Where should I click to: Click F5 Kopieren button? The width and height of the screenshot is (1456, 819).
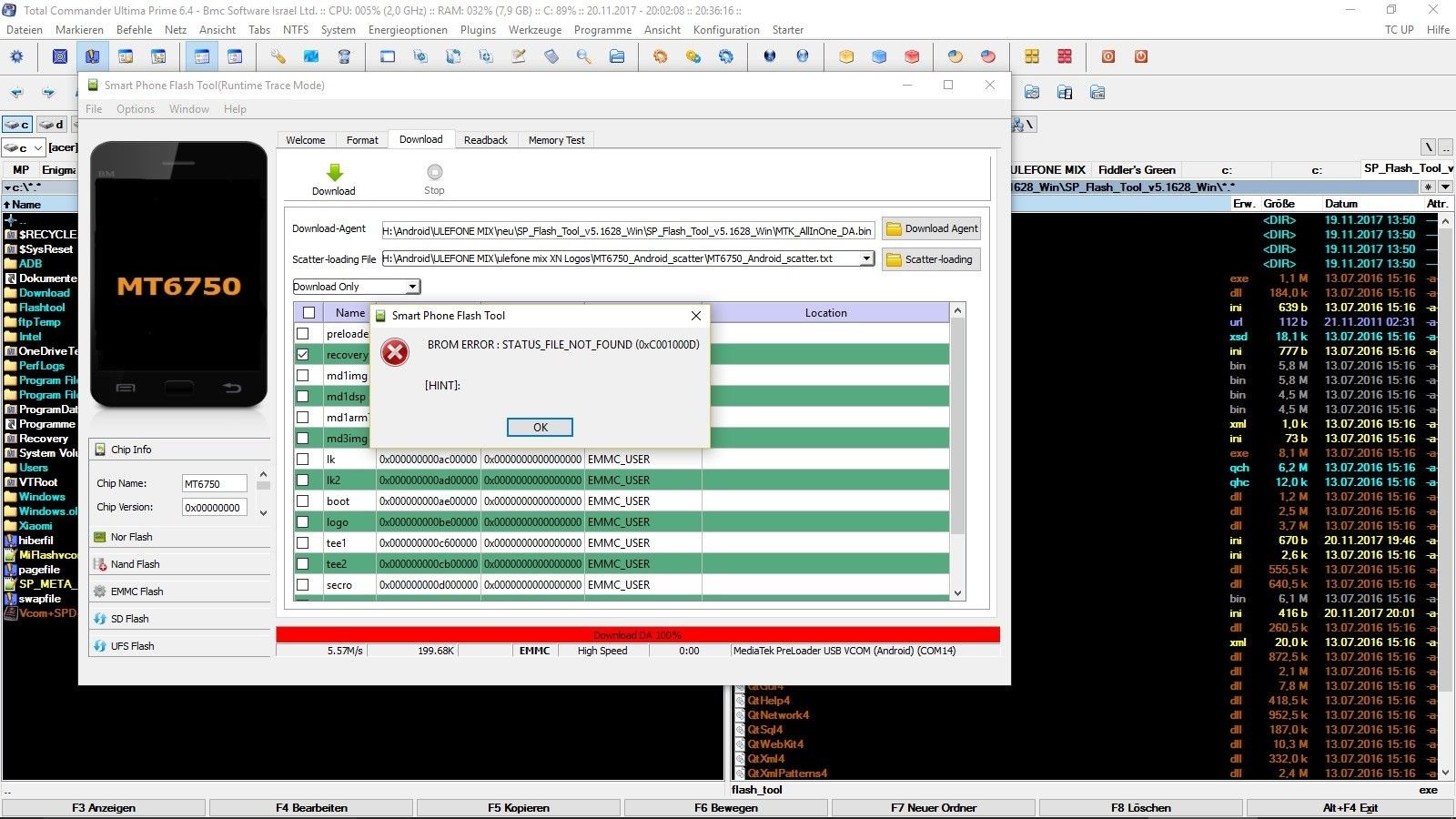pos(519,808)
